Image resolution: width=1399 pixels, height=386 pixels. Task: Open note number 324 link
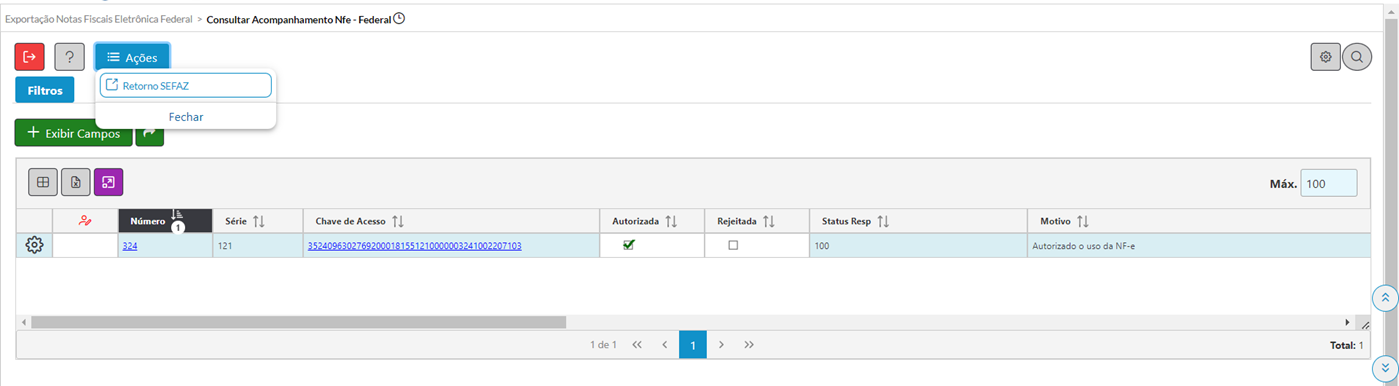(129, 245)
